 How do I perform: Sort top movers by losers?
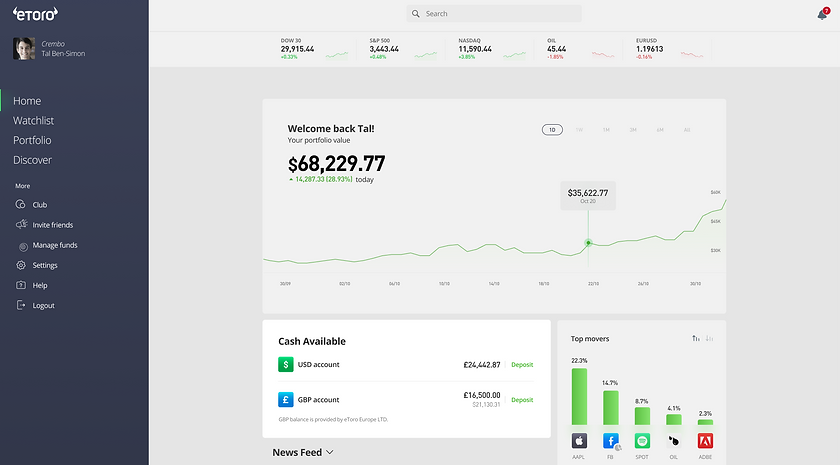709,338
